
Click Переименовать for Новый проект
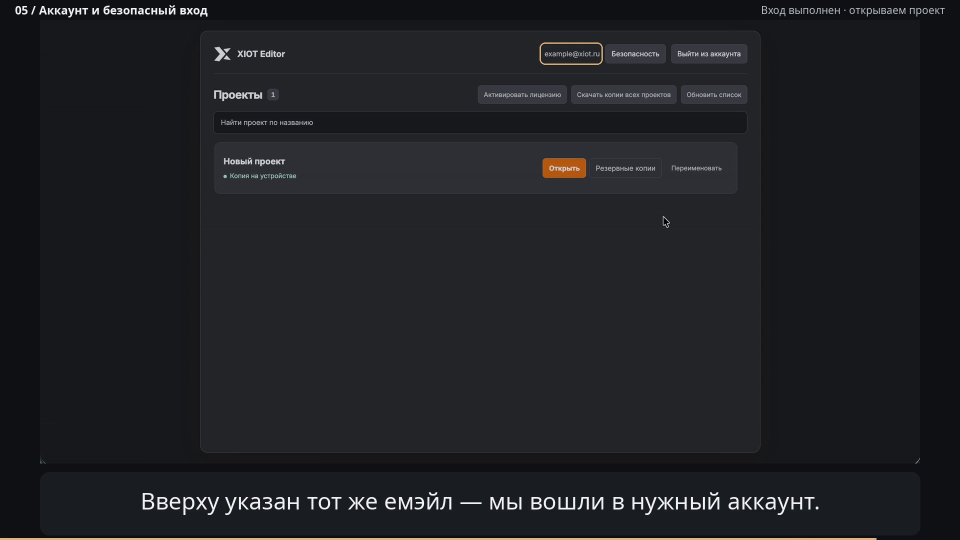(x=696, y=168)
